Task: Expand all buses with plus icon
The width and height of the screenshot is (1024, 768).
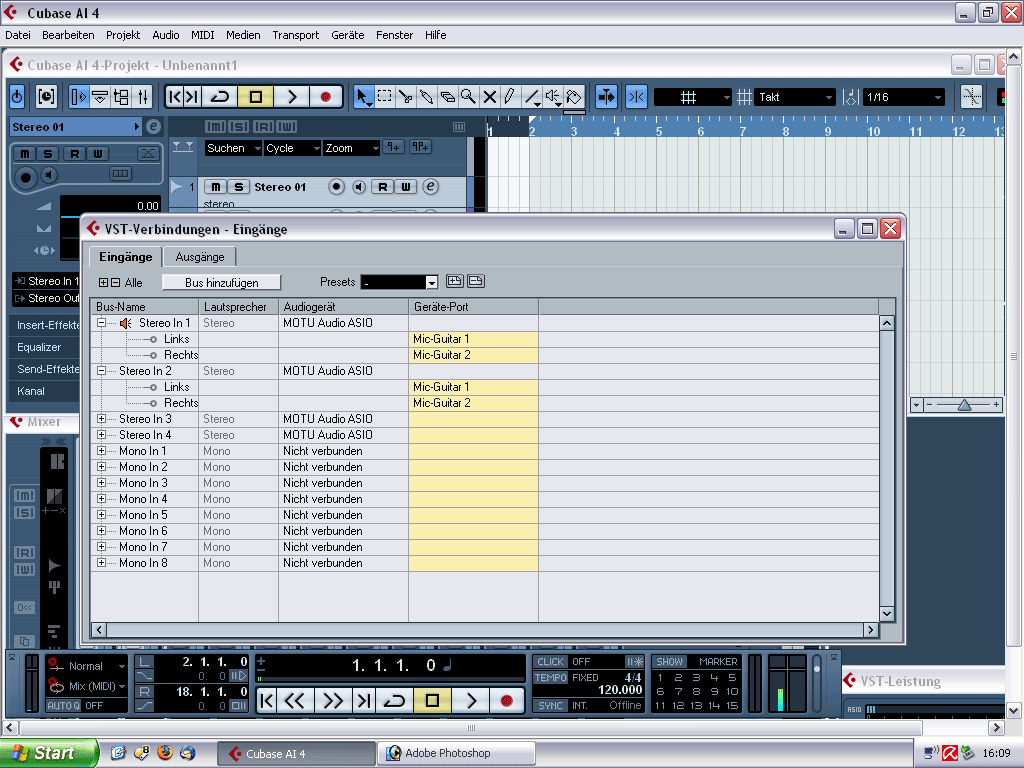Action: point(104,283)
